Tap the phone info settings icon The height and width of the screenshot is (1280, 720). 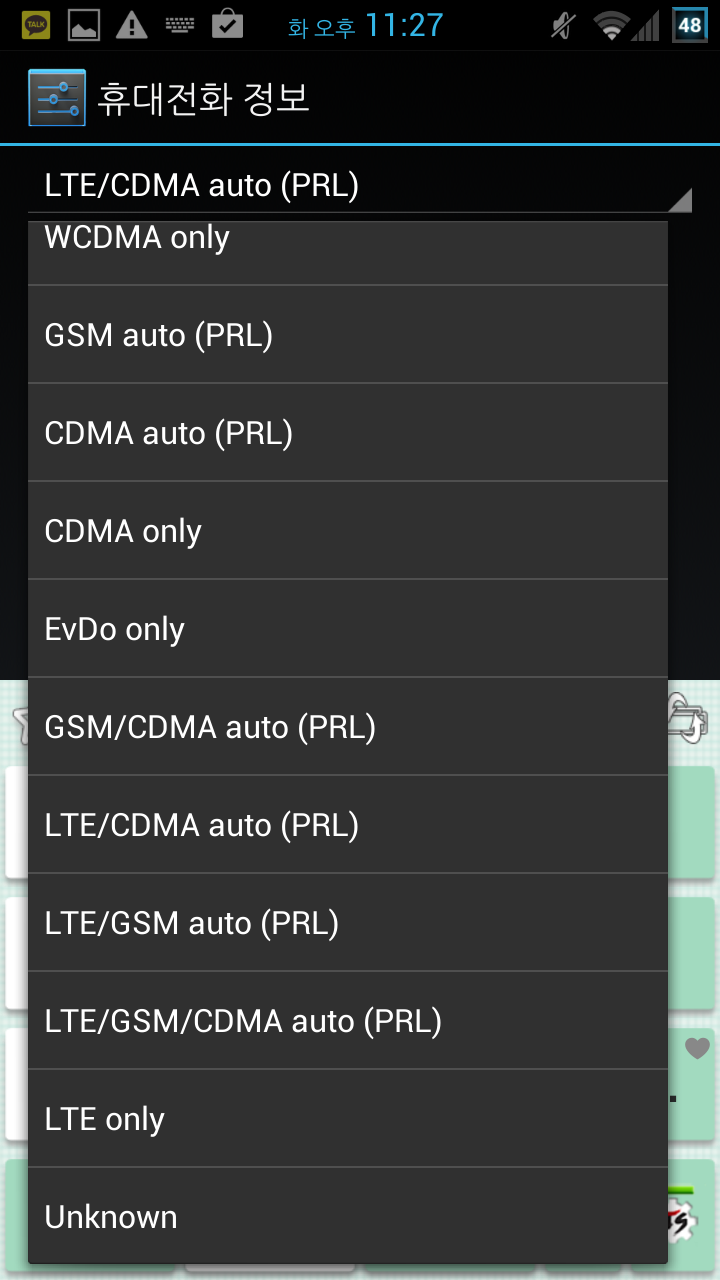57,98
